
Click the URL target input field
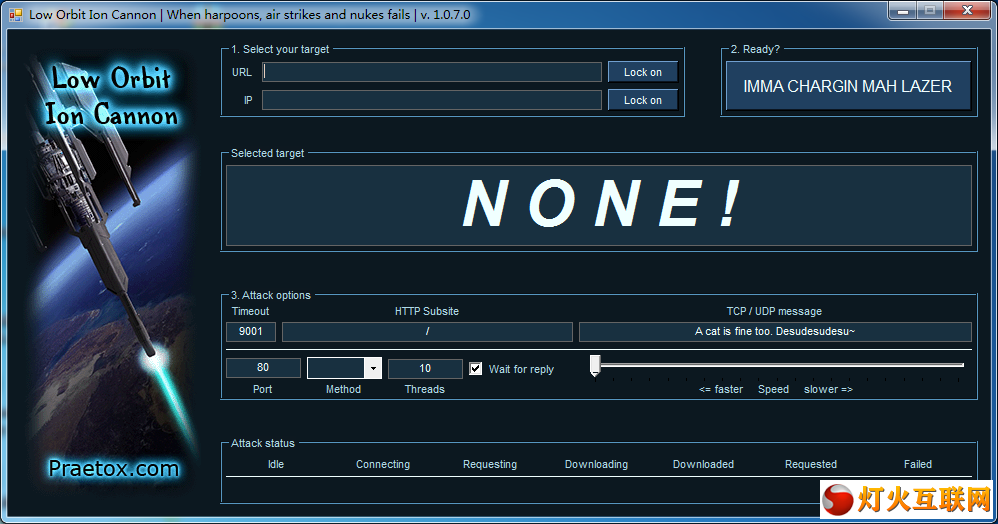click(432, 72)
